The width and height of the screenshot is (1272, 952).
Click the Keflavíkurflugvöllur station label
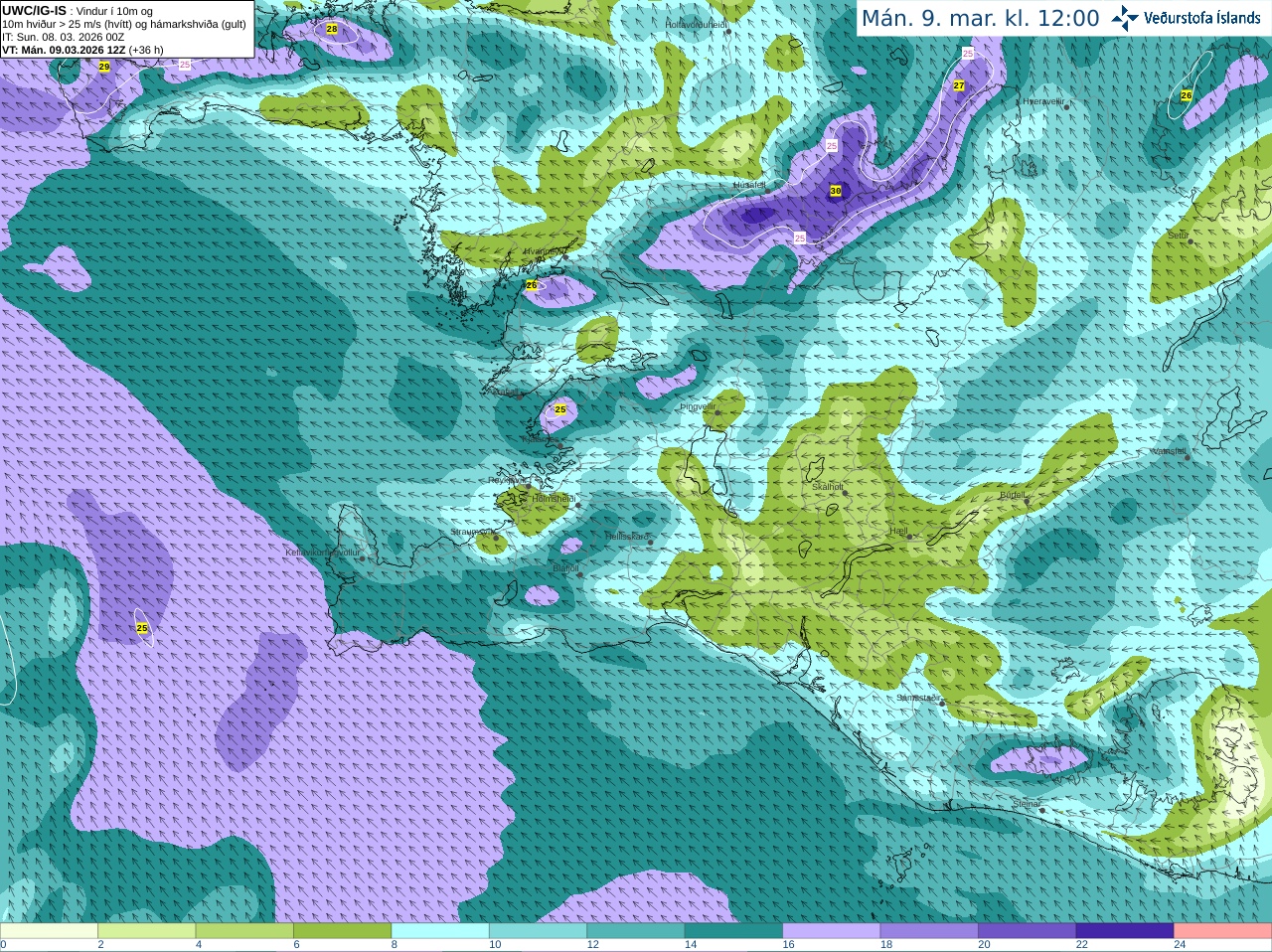point(323,553)
